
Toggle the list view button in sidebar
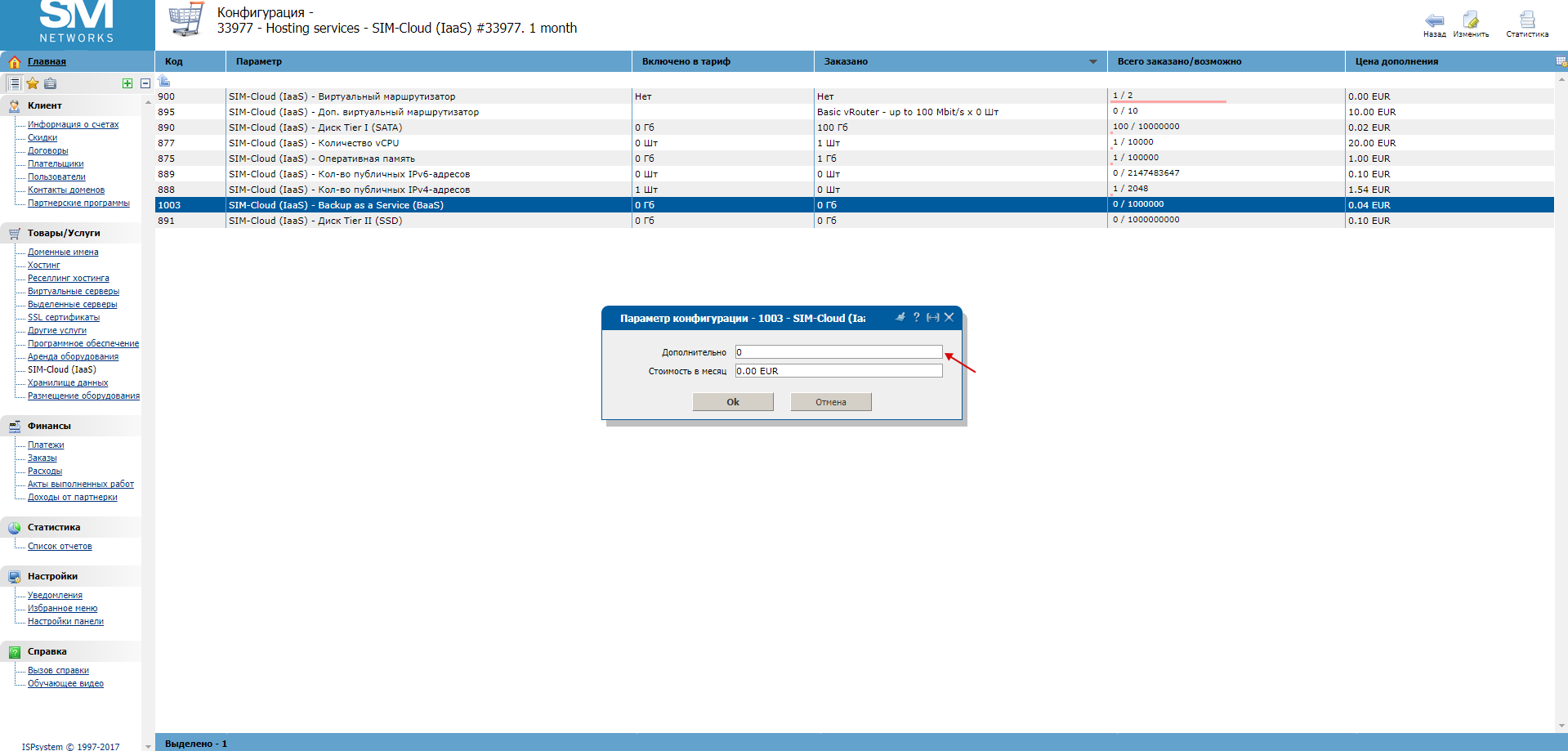coord(14,83)
